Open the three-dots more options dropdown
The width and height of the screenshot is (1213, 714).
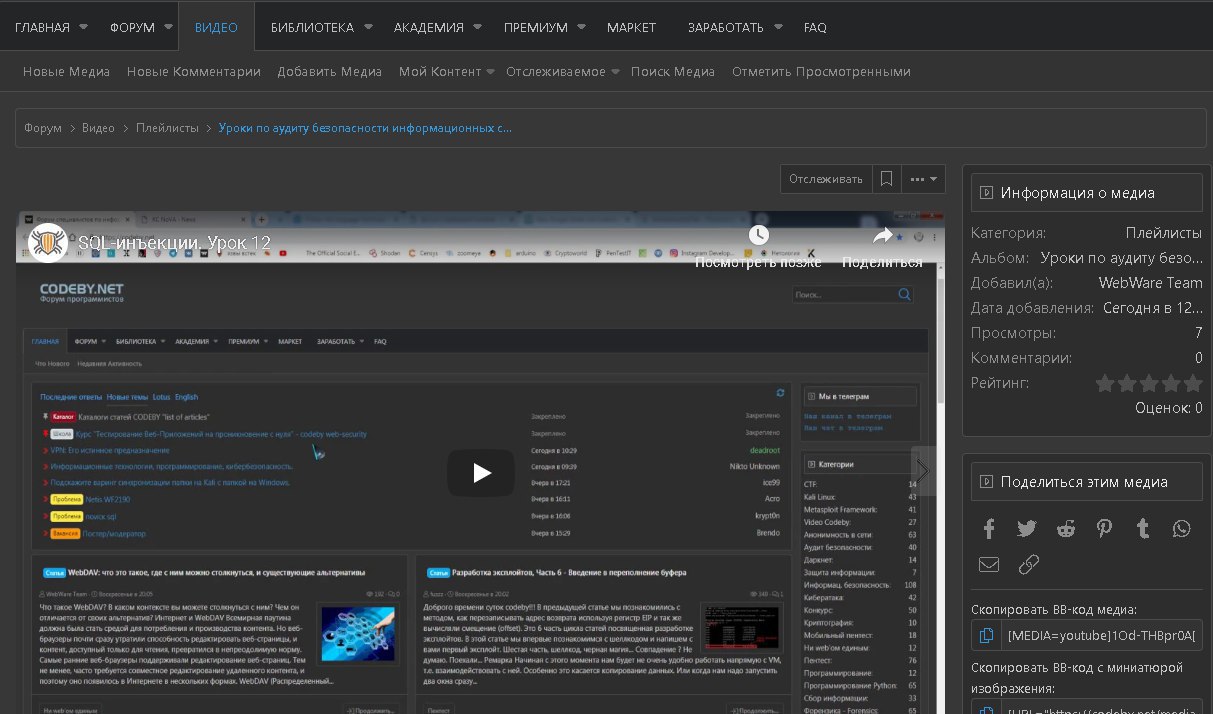click(923, 179)
